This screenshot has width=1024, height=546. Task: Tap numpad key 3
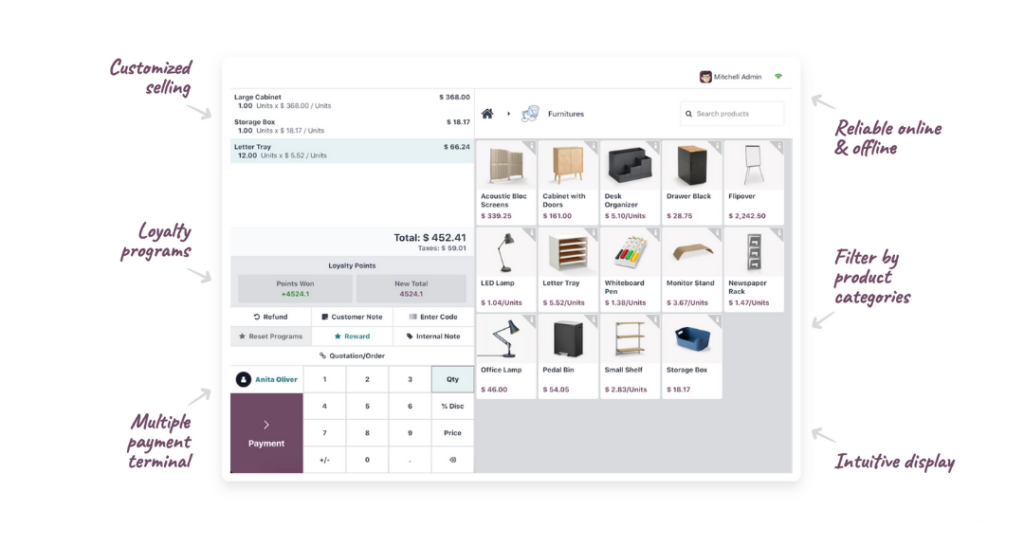(x=410, y=379)
